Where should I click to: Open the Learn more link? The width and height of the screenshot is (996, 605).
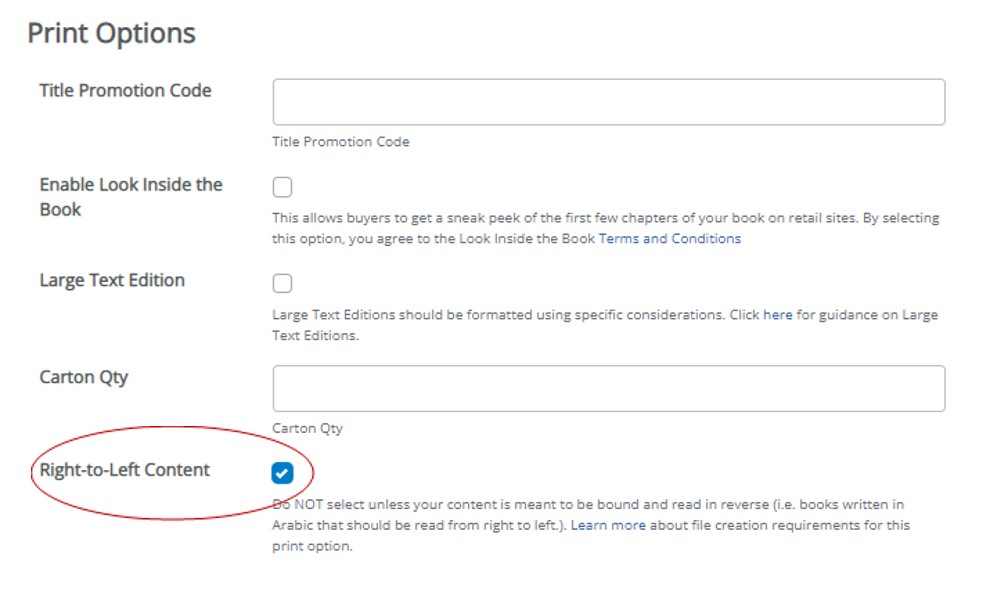coord(608,525)
